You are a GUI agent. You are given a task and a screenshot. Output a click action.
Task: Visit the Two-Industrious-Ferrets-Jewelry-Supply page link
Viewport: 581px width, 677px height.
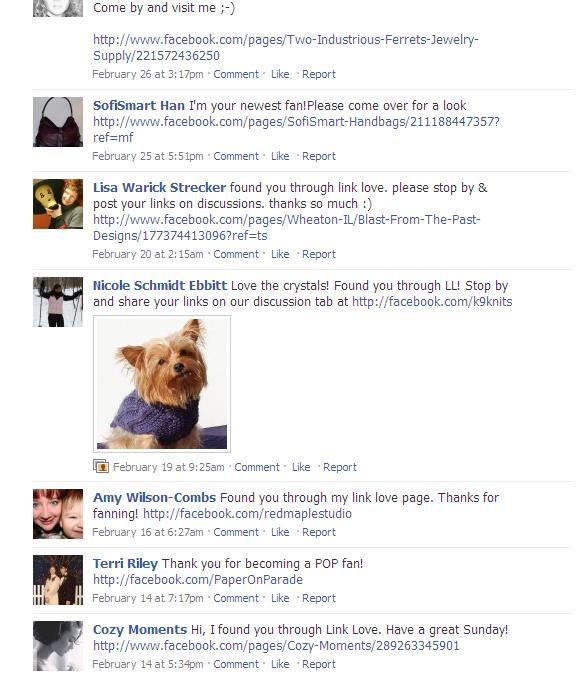(286, 47)
